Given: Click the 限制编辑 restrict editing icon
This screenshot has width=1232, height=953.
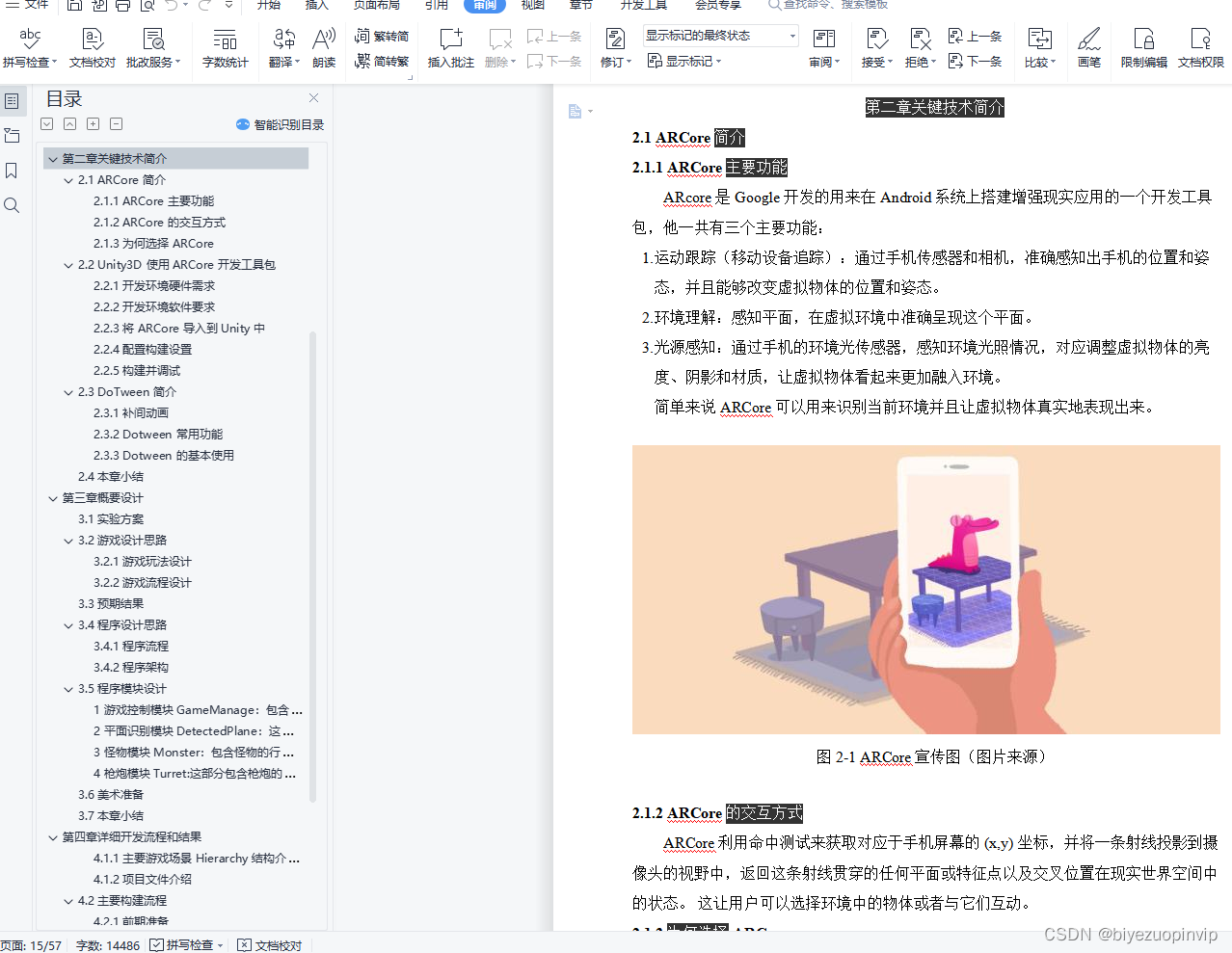Looking at the screenshot, I should point(1143,46).
